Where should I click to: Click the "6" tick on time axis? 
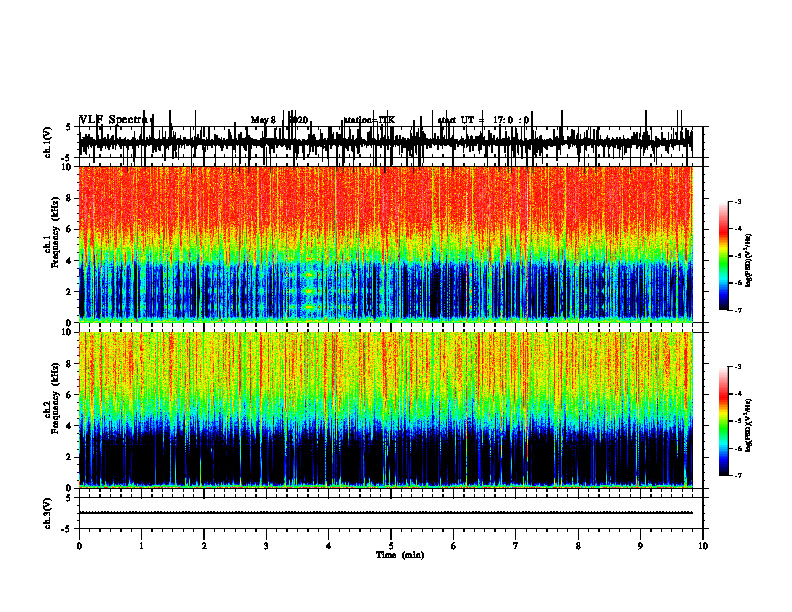(453, 546)
